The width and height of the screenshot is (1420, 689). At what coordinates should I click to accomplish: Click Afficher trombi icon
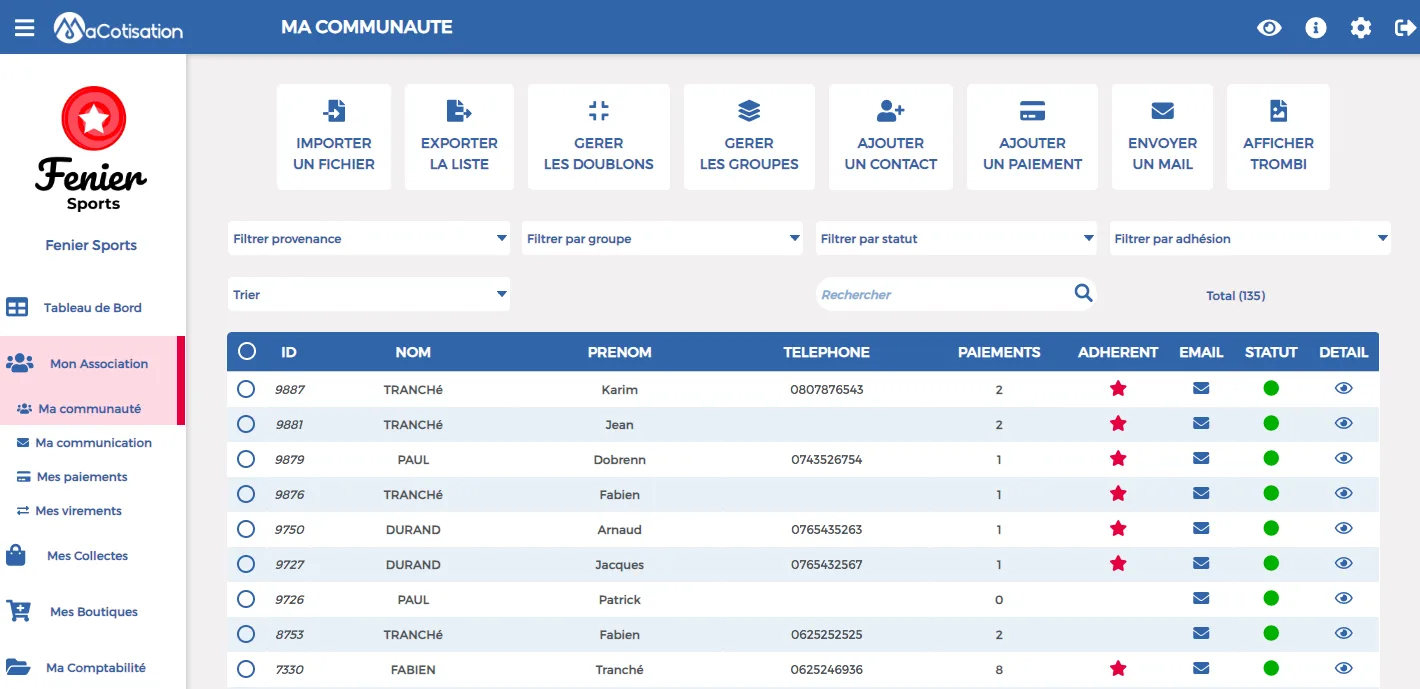pyautogui.click(x=1278, y=110)
